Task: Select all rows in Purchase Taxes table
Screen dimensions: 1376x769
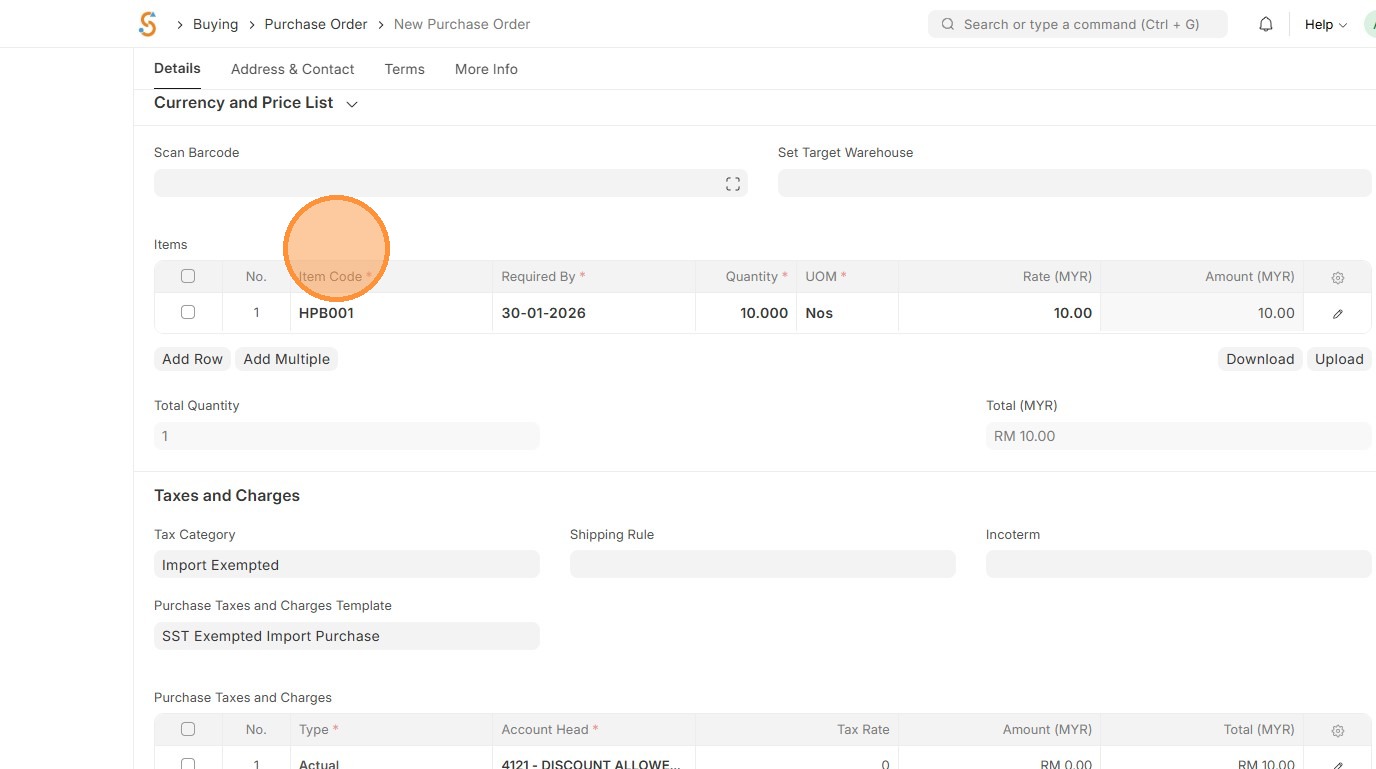Action: [188, 729]
